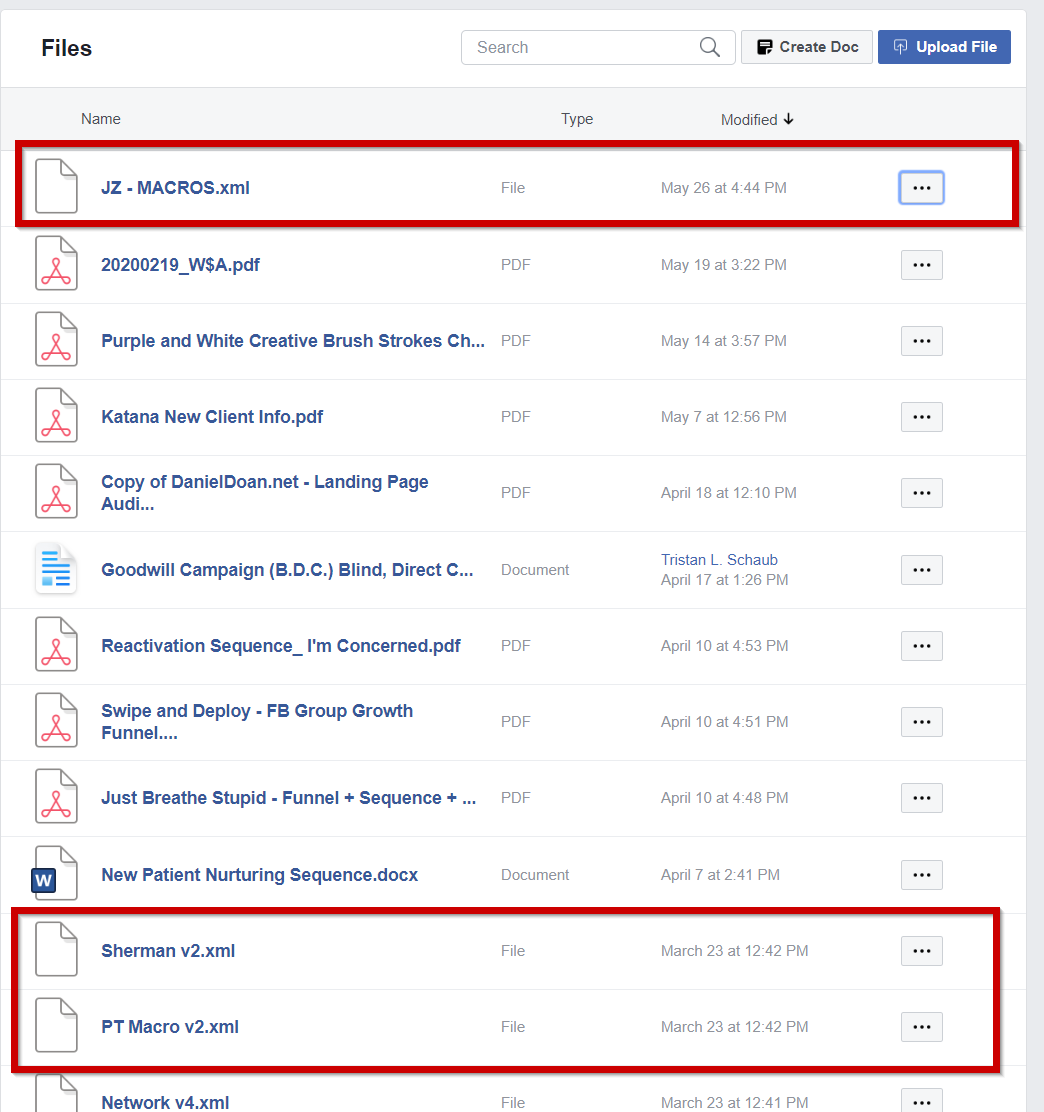This screenshot has width=1044, height=1112.
Task: Click the file icon beside Sherman v2.xml
Action: (56, 950)
